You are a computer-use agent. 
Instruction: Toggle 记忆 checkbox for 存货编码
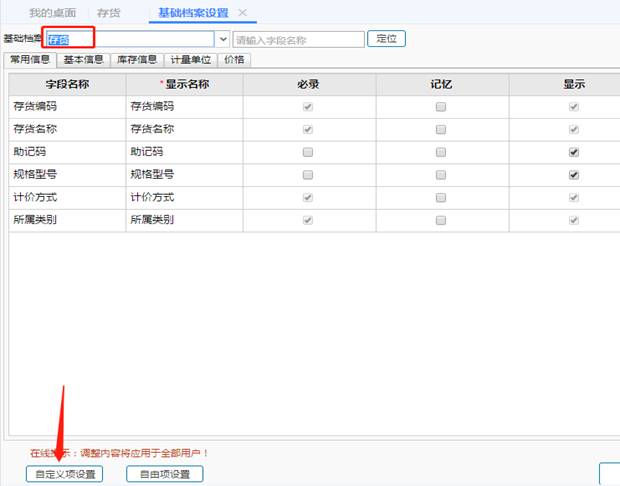(x=441, y=106)
